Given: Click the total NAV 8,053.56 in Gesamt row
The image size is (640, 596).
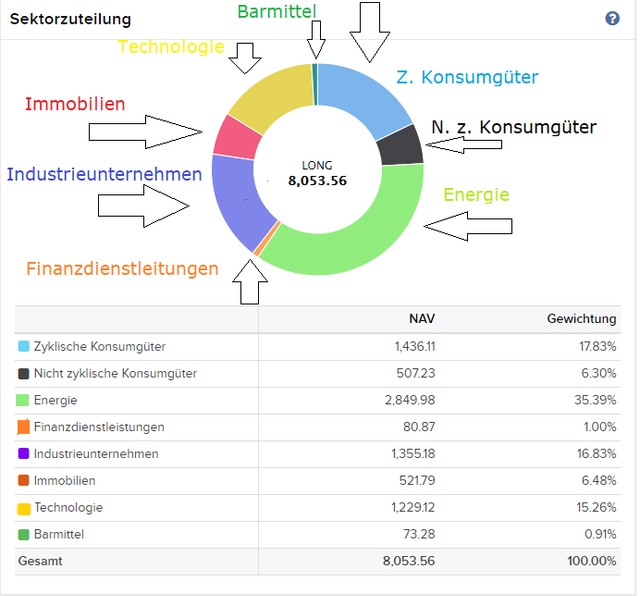Looking at the screenshot, I should (409, 561).
